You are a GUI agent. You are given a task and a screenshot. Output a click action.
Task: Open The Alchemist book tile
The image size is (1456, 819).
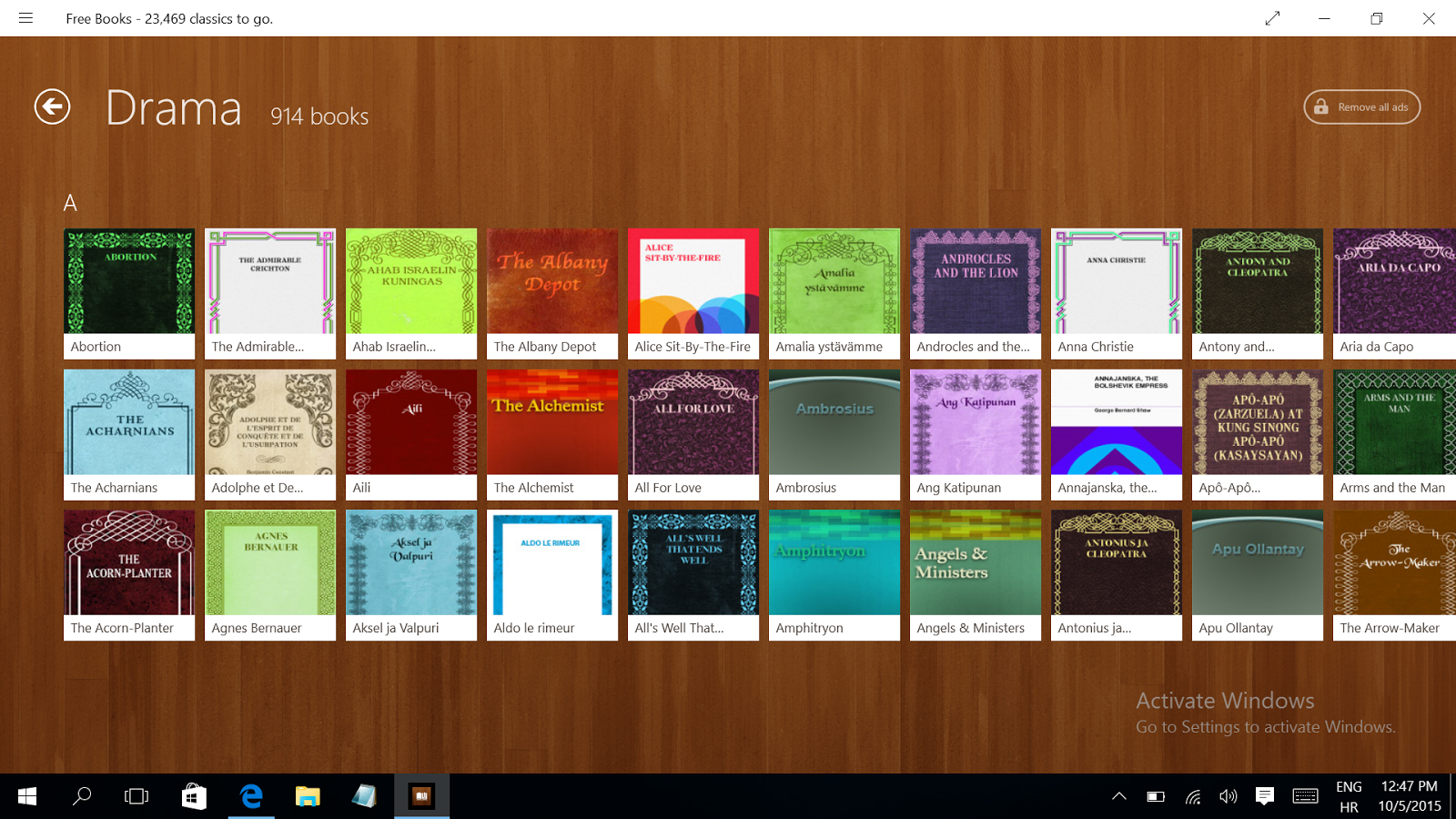(552, 434)
